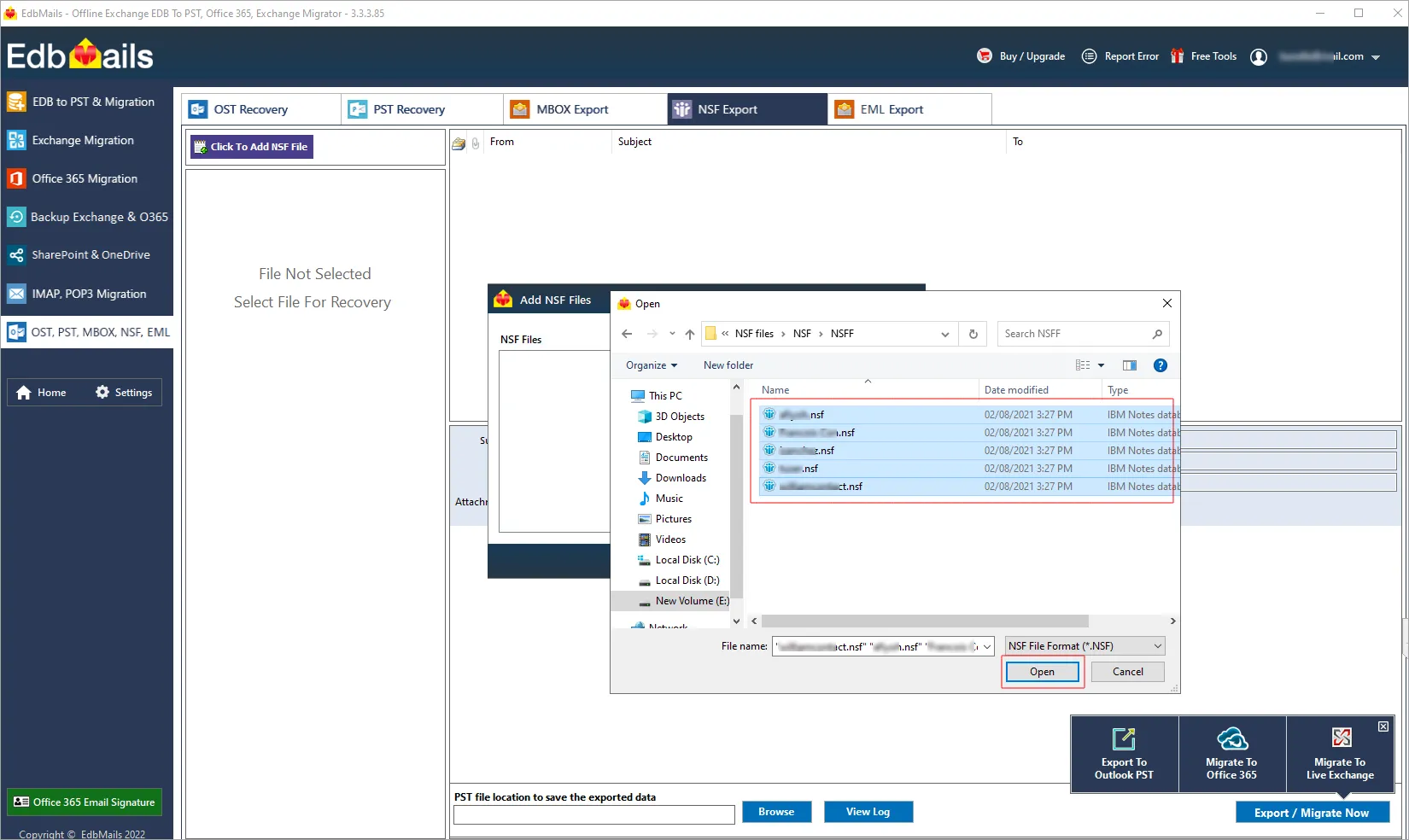Switch to the EML Export tab
Viewport: 1409px width, 840px height.
pyautogui.click(x=910, y=109)
